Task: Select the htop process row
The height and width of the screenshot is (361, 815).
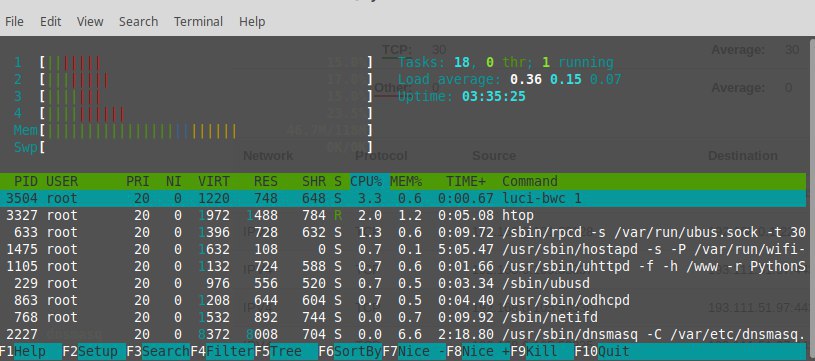Action: (x=403, y=215)
